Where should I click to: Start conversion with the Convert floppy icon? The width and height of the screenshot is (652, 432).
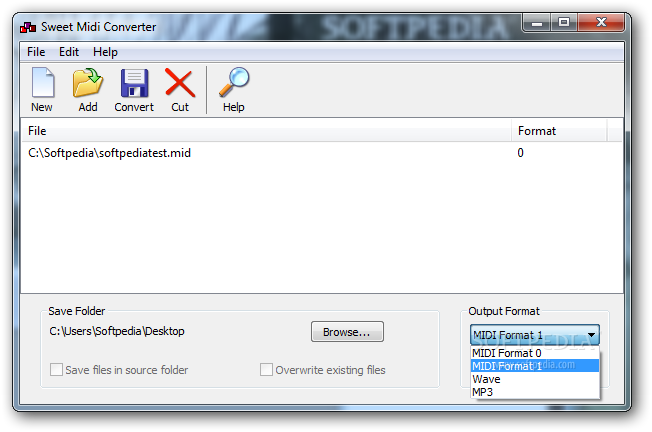pos(134,83)
